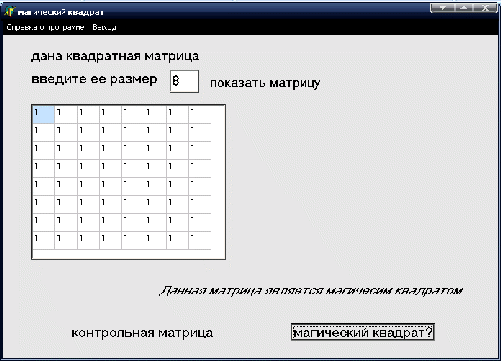Select the matrix cell in row two, column two

click(66, 133)
